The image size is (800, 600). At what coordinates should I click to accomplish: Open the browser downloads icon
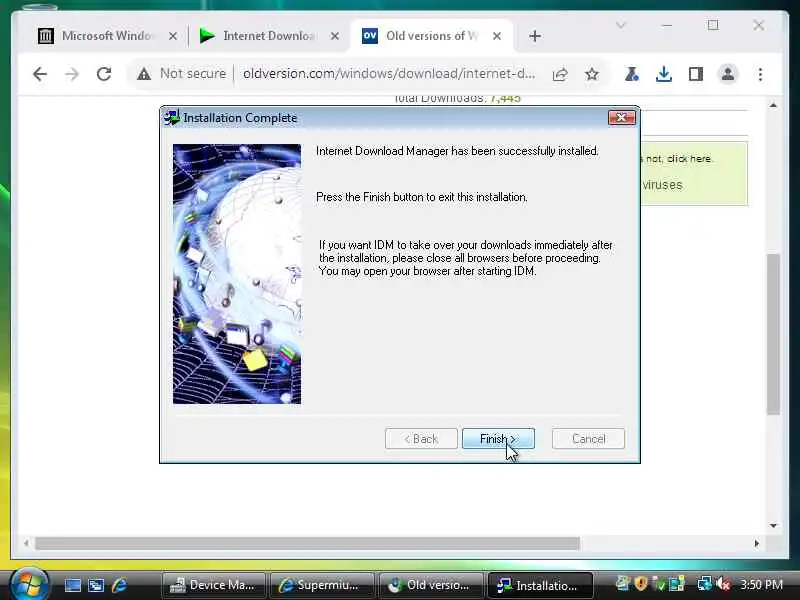point(663,74)
